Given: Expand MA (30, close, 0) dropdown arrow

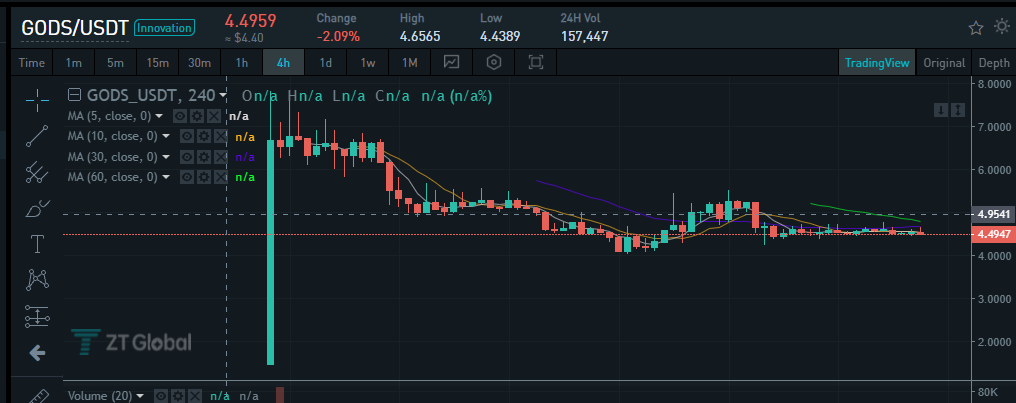Looking at the screenshot, I should pos(166,157).
